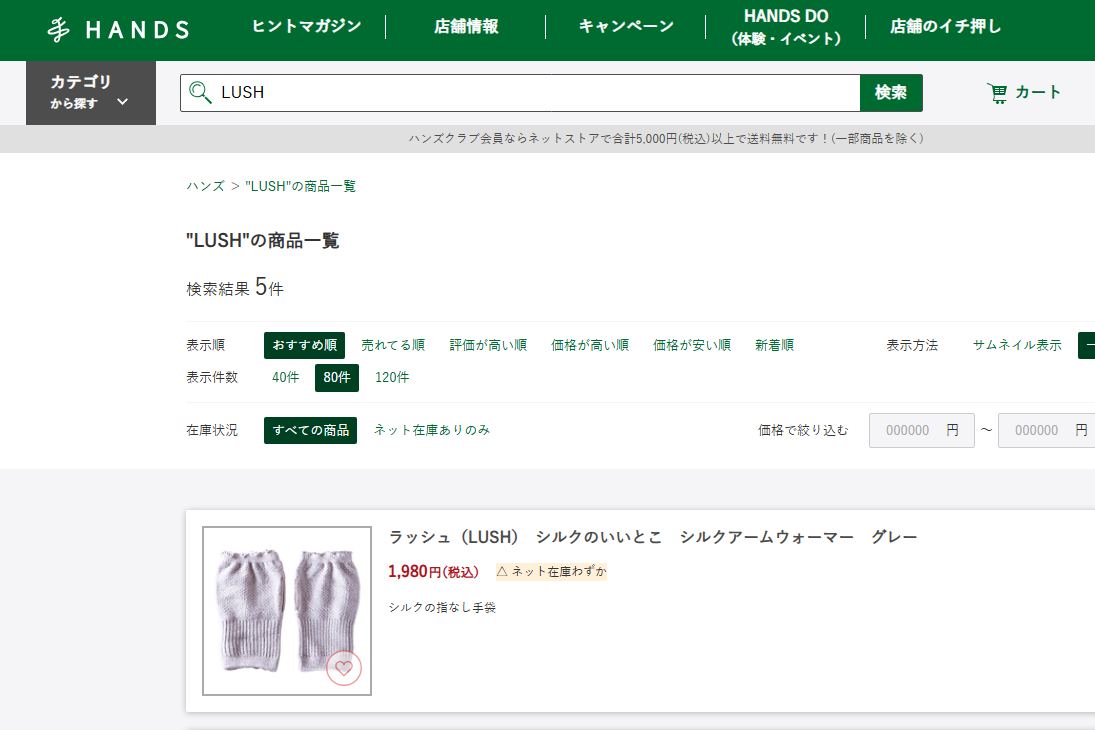The image size is (1095, 730).
Task: Click the 検索結果 5件 count
Action: click(235, 287)
